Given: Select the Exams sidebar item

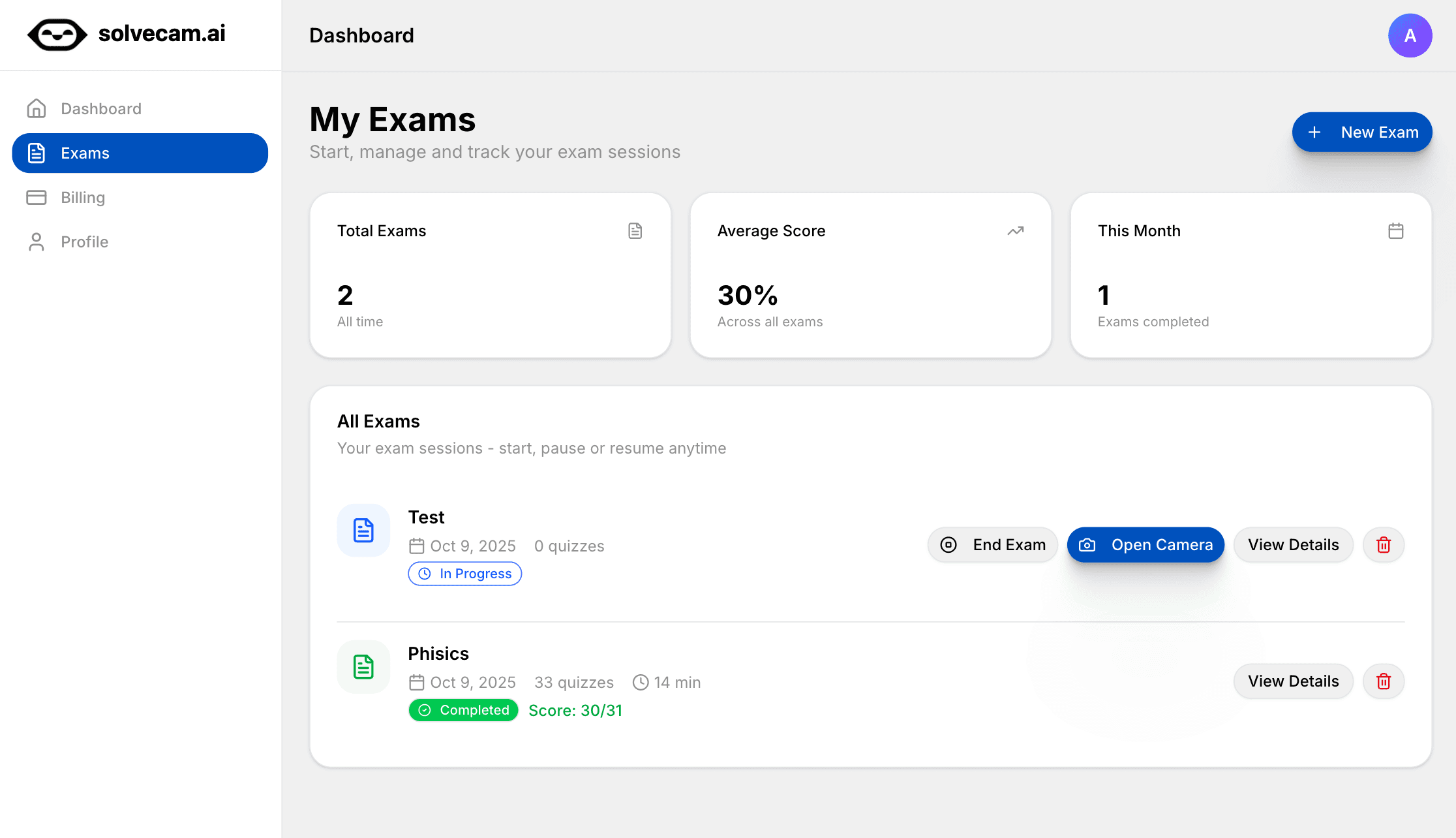Looking at the screenshot, I should [x=140, y=153].
